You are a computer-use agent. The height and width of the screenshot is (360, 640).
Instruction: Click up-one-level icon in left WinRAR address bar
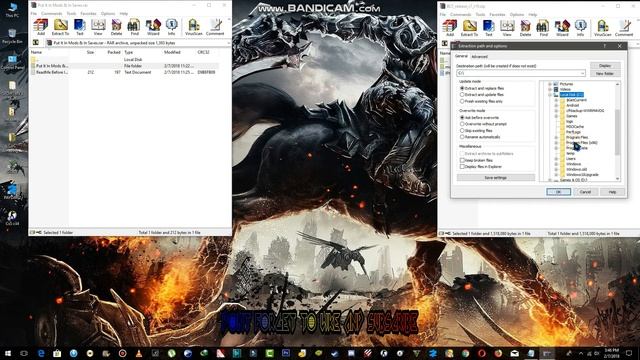tap(36, 42)
